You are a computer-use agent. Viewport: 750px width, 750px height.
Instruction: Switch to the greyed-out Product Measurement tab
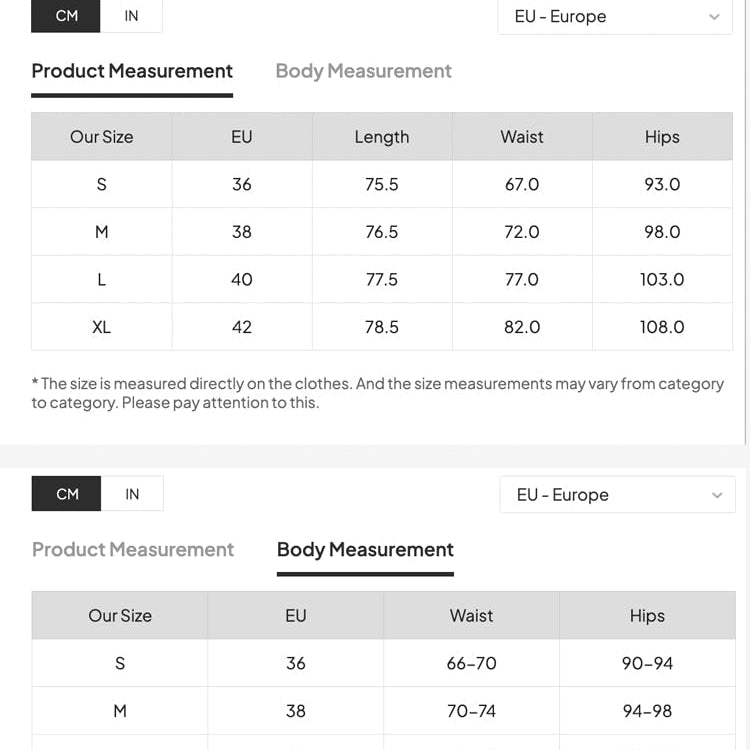[133, 549]
